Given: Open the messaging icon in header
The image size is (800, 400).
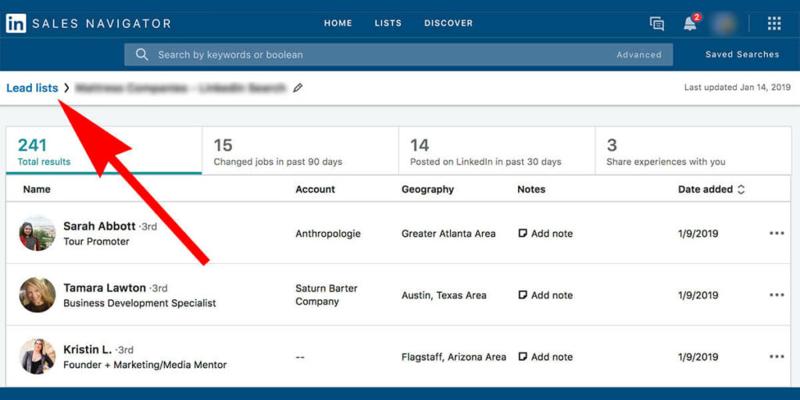Looking at the screenshot, I should click(x=657, y=24).
